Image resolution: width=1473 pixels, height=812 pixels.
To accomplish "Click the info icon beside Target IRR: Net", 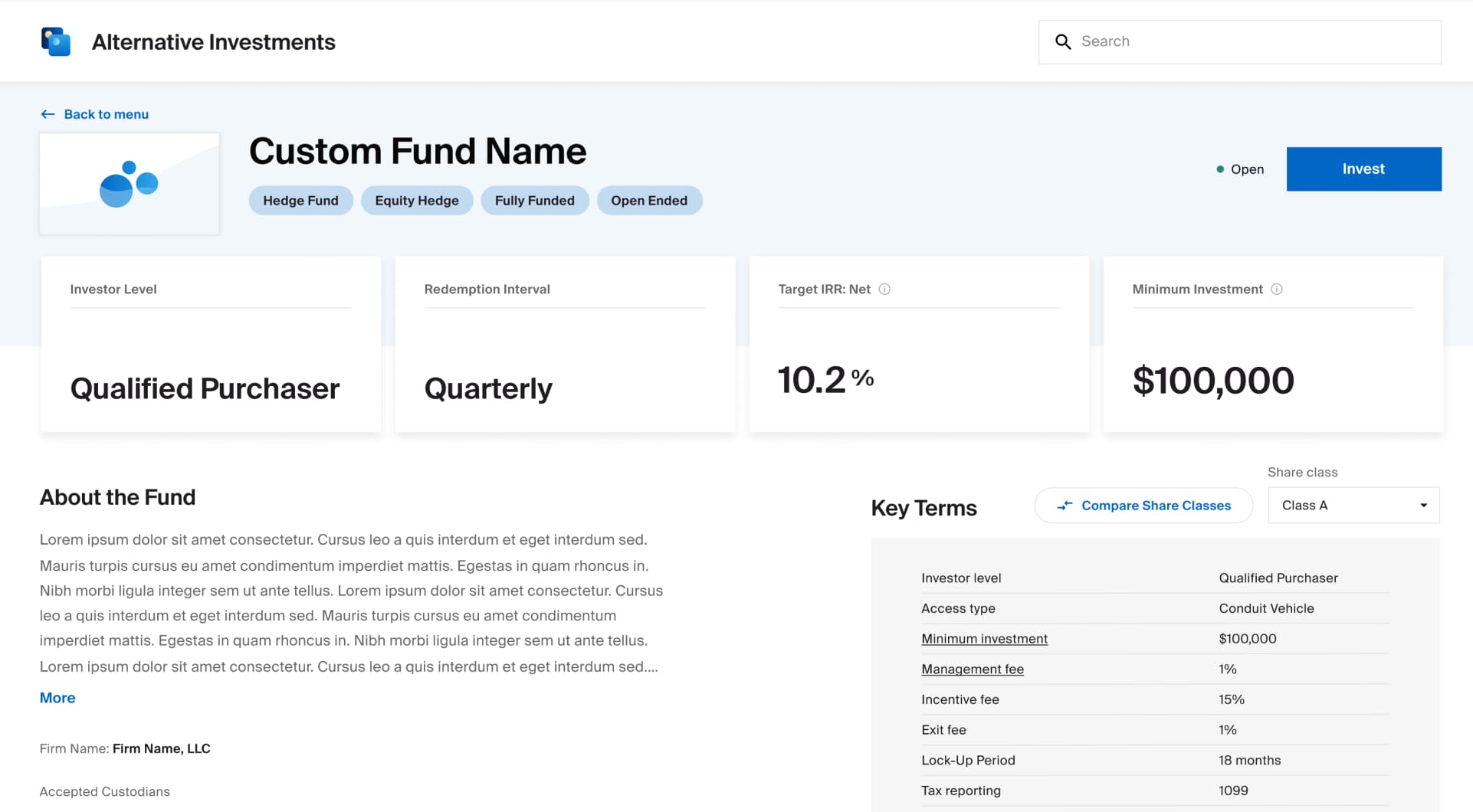I will click(885, 289).
